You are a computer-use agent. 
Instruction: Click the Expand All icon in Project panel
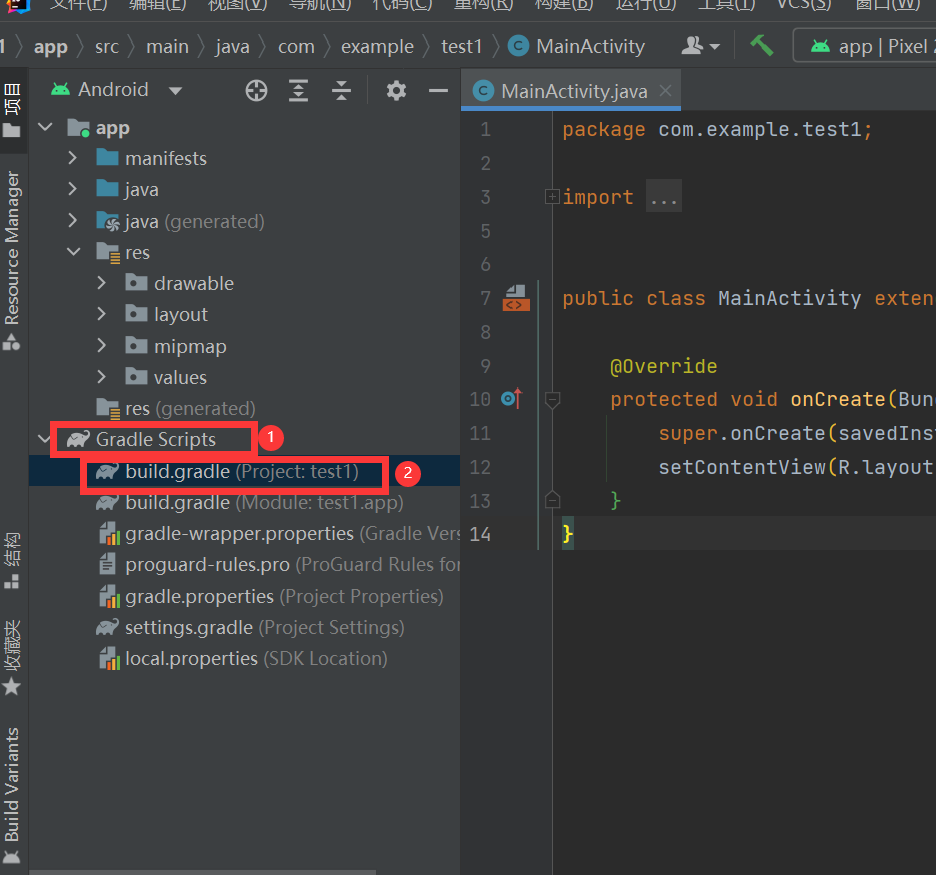click(297, 90)
